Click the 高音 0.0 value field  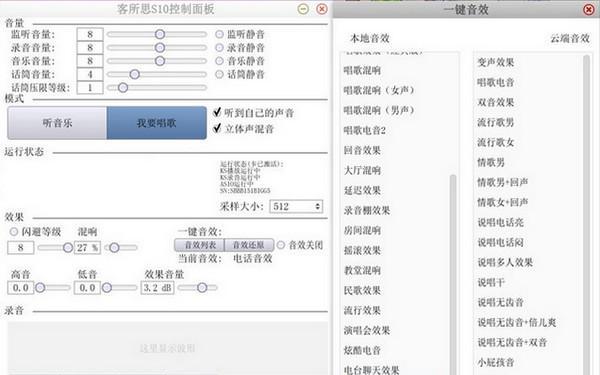coord(21,288)
